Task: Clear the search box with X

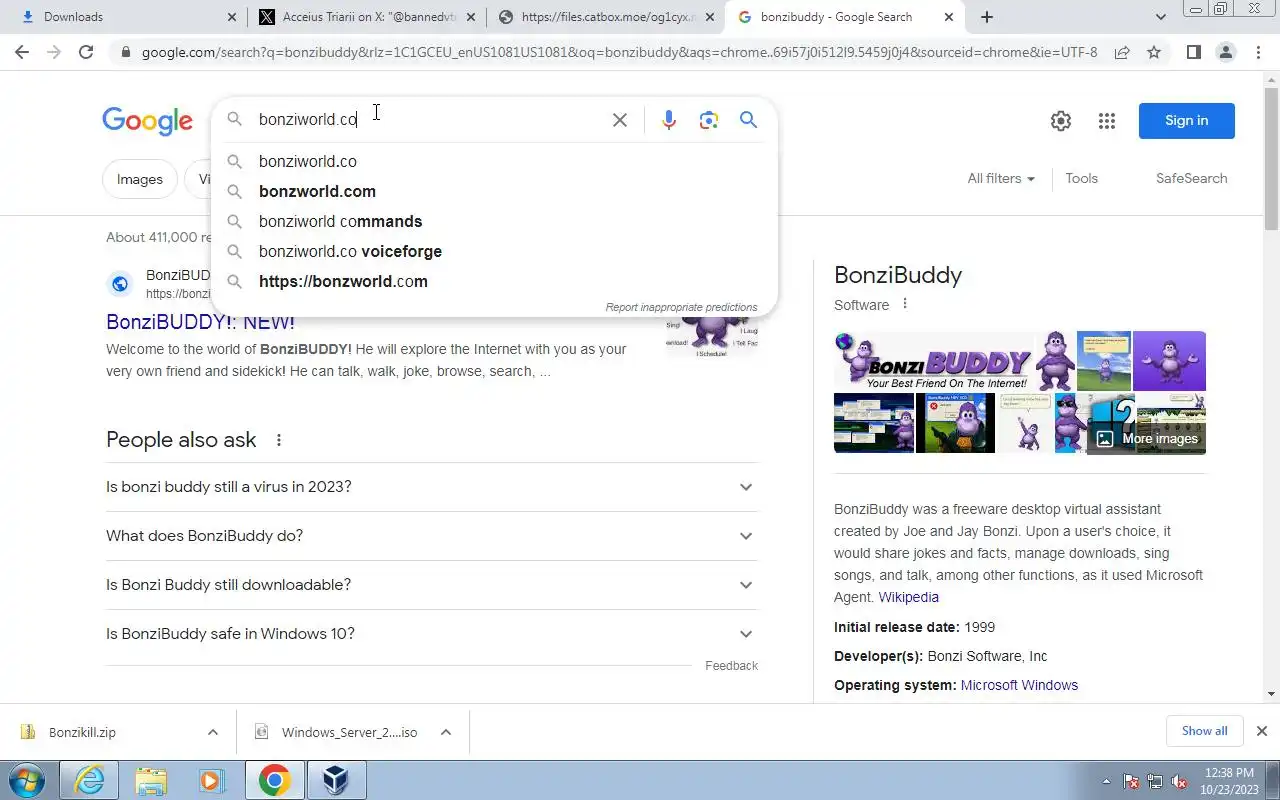Action: point(620,120)
